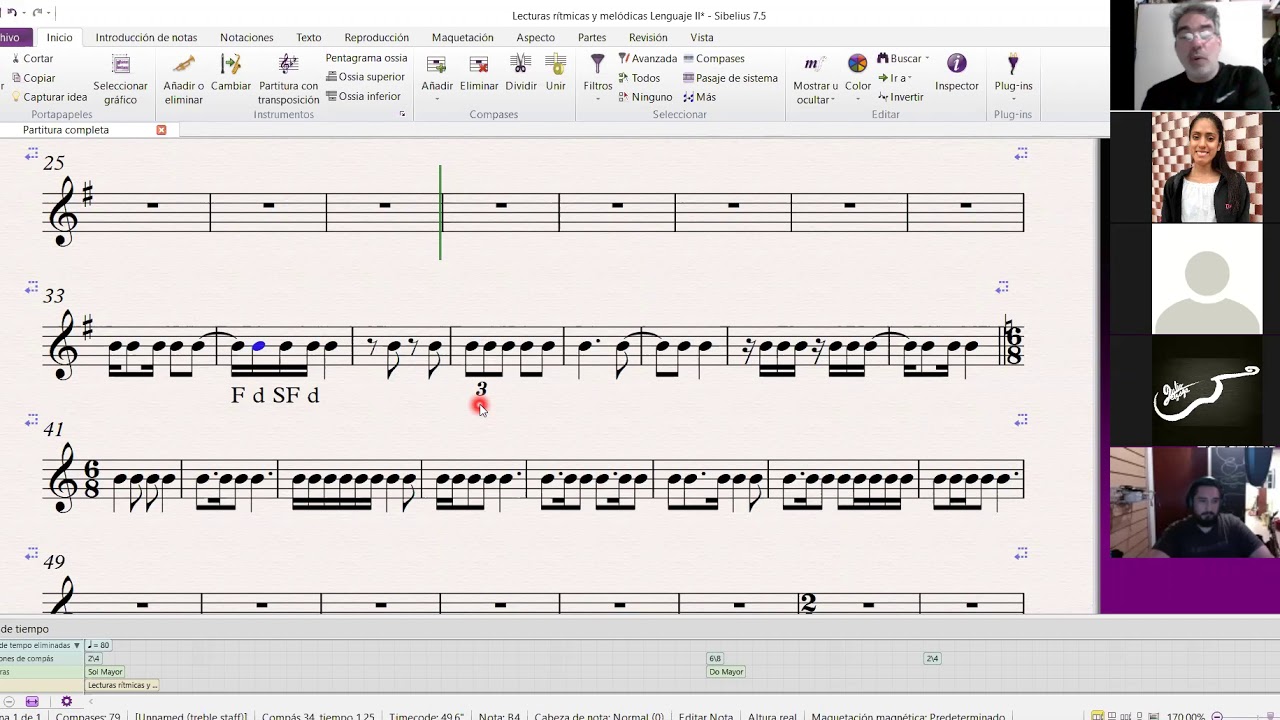Screen dimensions: 1280x720
Task: Switch to Introducción de notas tab
Action: point(146,38)
